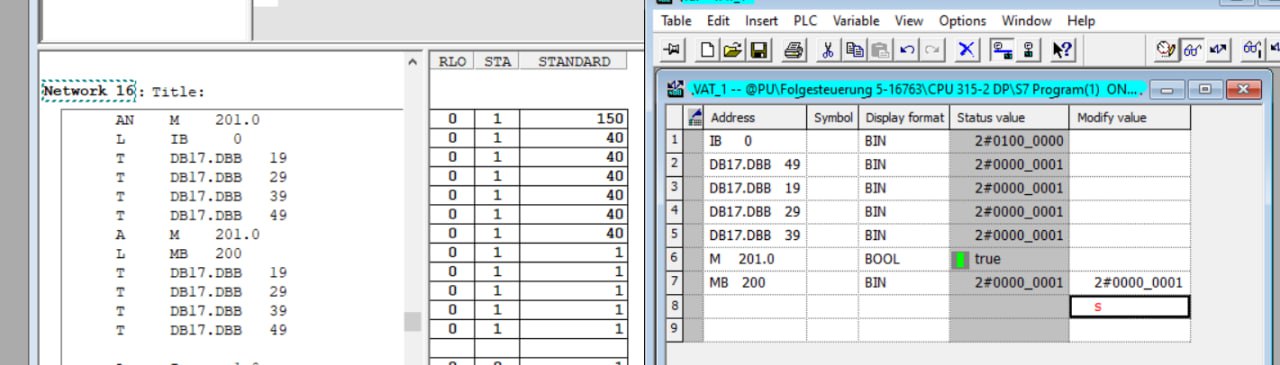The width and height of the screenshot is (1280, 365).
Task: Click the blue X delete icon
Action: coord(967,49)
